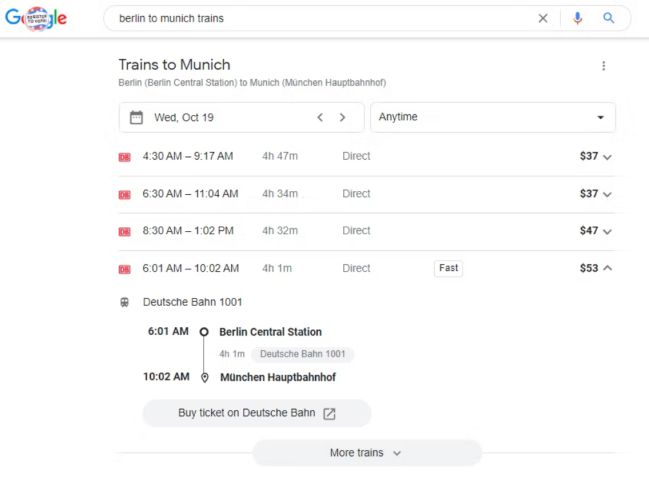
Task: Open the calendar date picker icon
Action: 136,118
